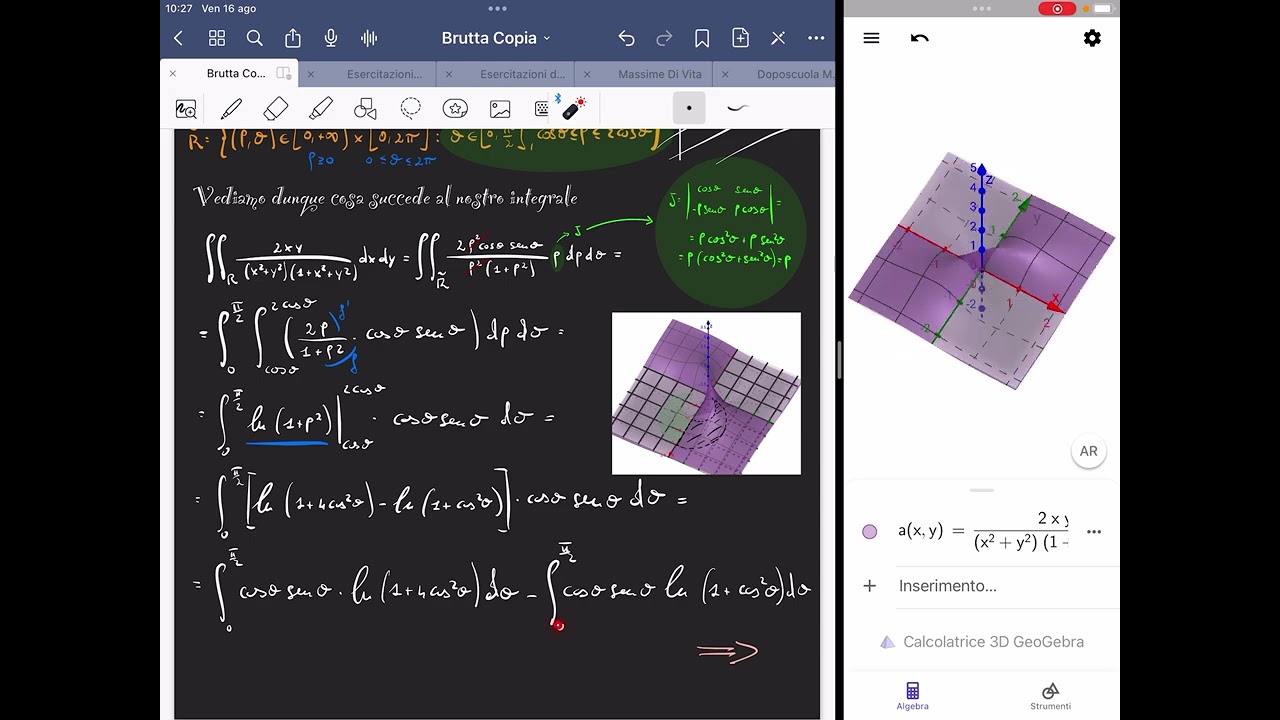Tap split-view icon on Brutta Co... tab
The height and width of the screenshot is (720, 1280).
(x=284, y=74)
